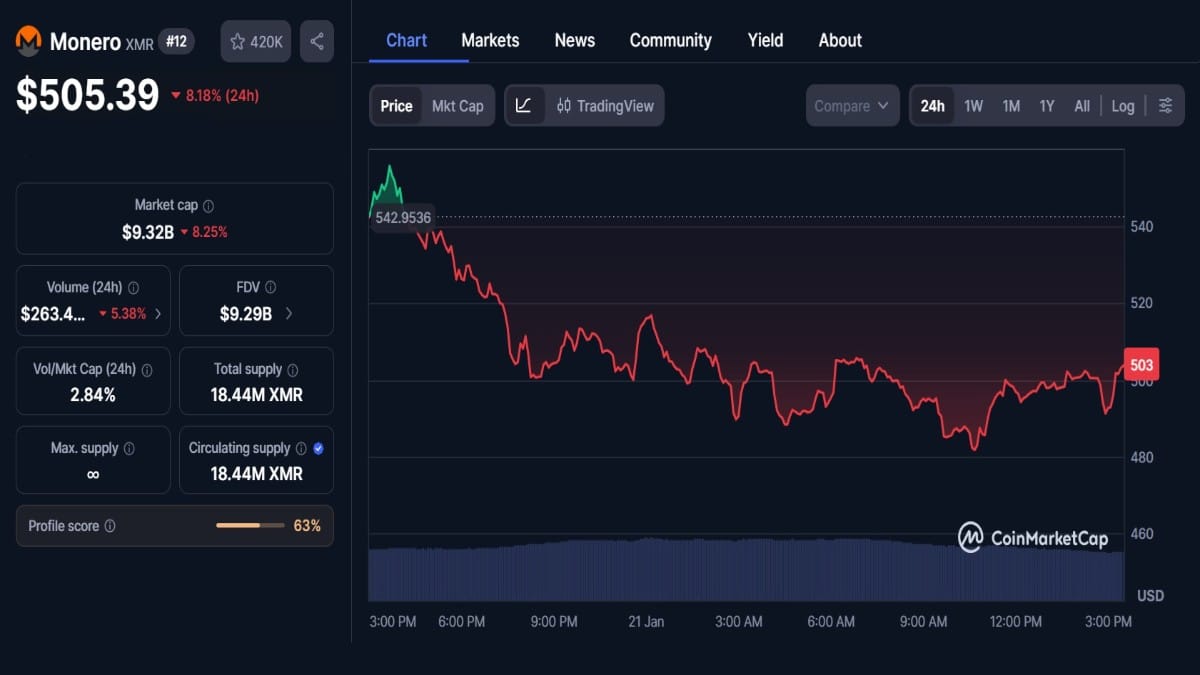Switch to the Community tab

tap(670, 40)
